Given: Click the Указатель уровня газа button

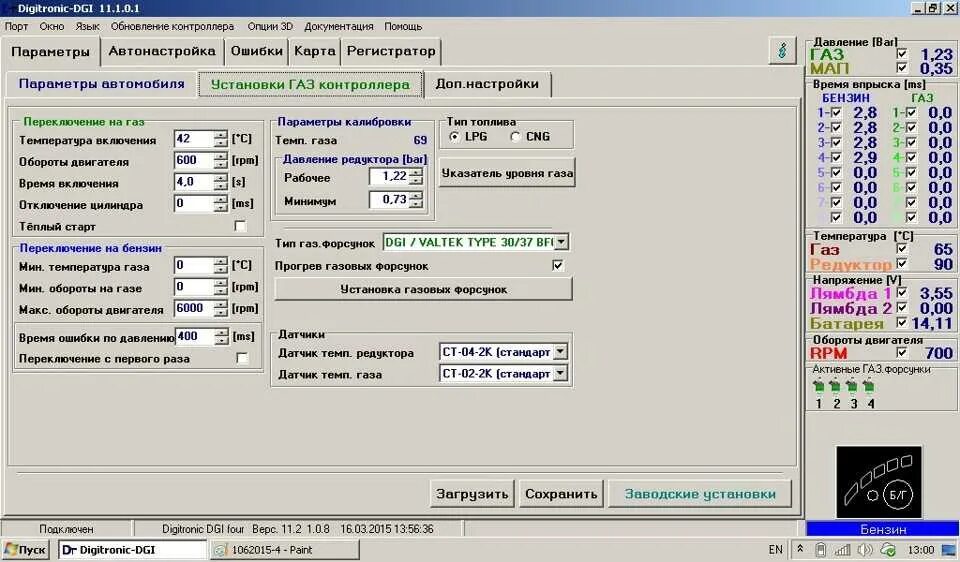Looking at the screenshot, I should (507, 173).
